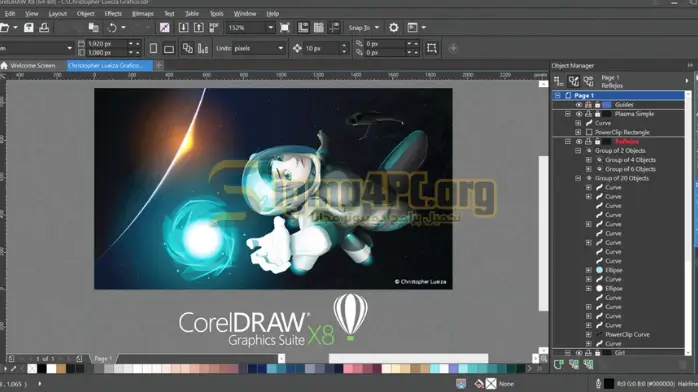Click the add new document tab plus button
This screenshot has width=698, height=392.
(x=158, y=65)
